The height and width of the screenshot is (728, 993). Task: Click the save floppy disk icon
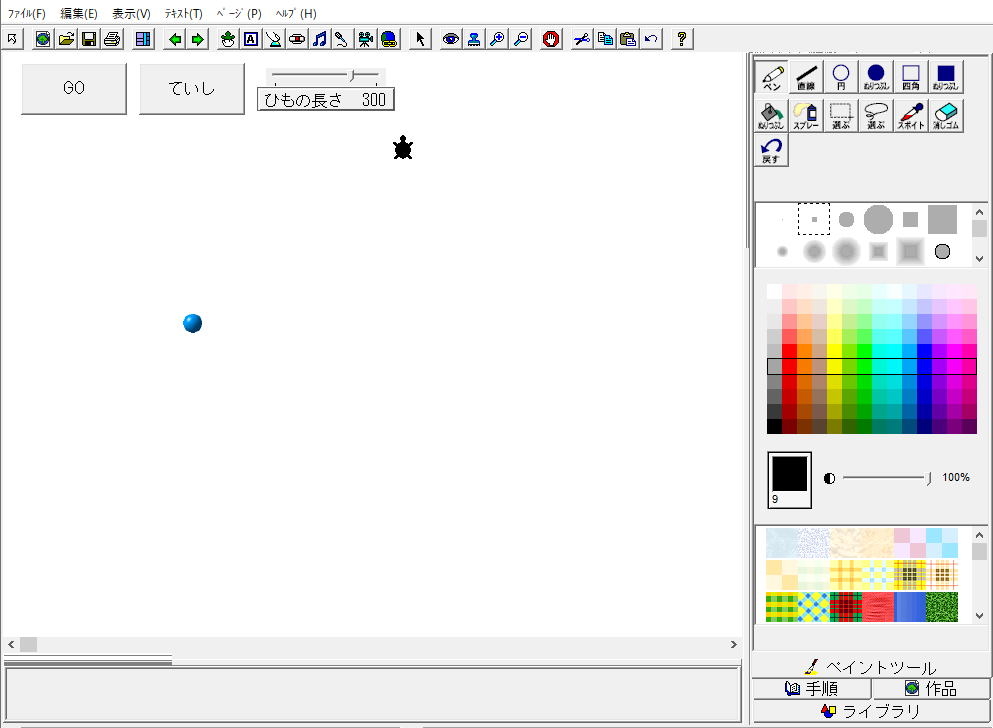pyautogui.click(x=89, y=39)
